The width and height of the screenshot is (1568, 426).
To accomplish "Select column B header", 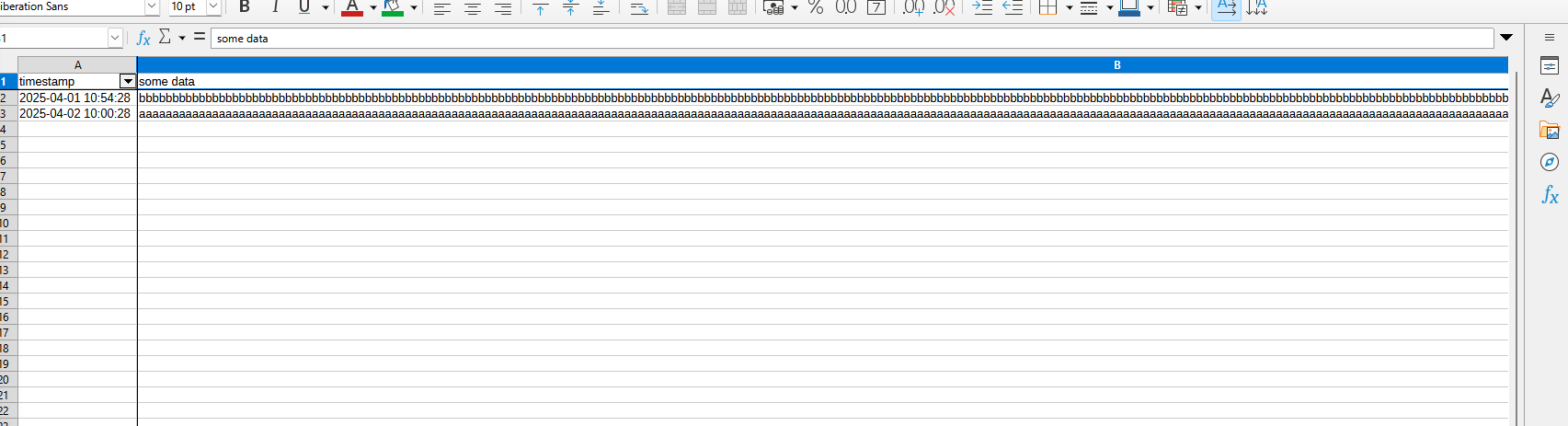I will [x=1116, y=65].
